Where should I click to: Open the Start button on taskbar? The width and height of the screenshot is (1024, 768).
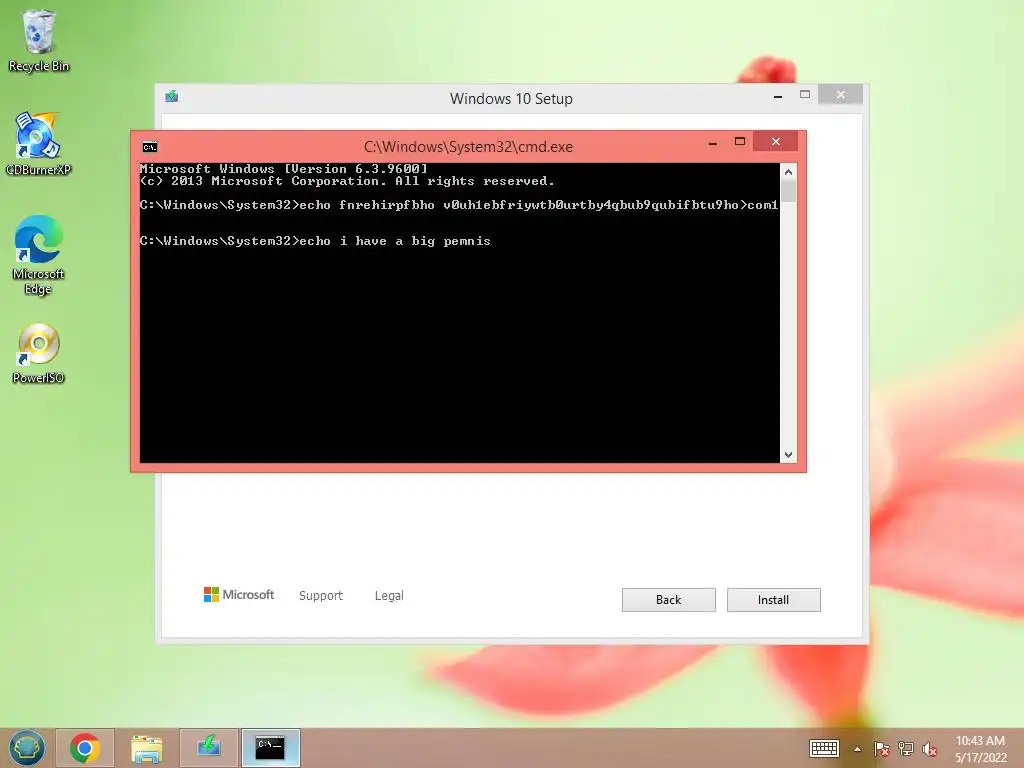[x=27, y=748]
